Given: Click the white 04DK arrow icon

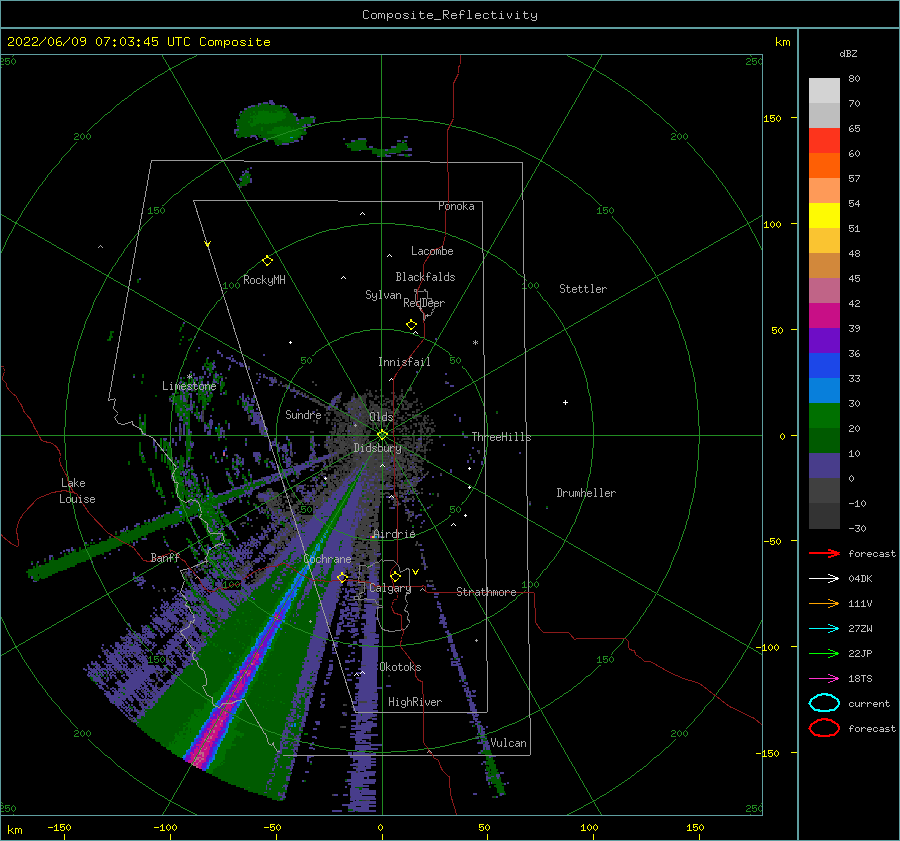Looking at the screenshot, I should (x=824, y=579).
